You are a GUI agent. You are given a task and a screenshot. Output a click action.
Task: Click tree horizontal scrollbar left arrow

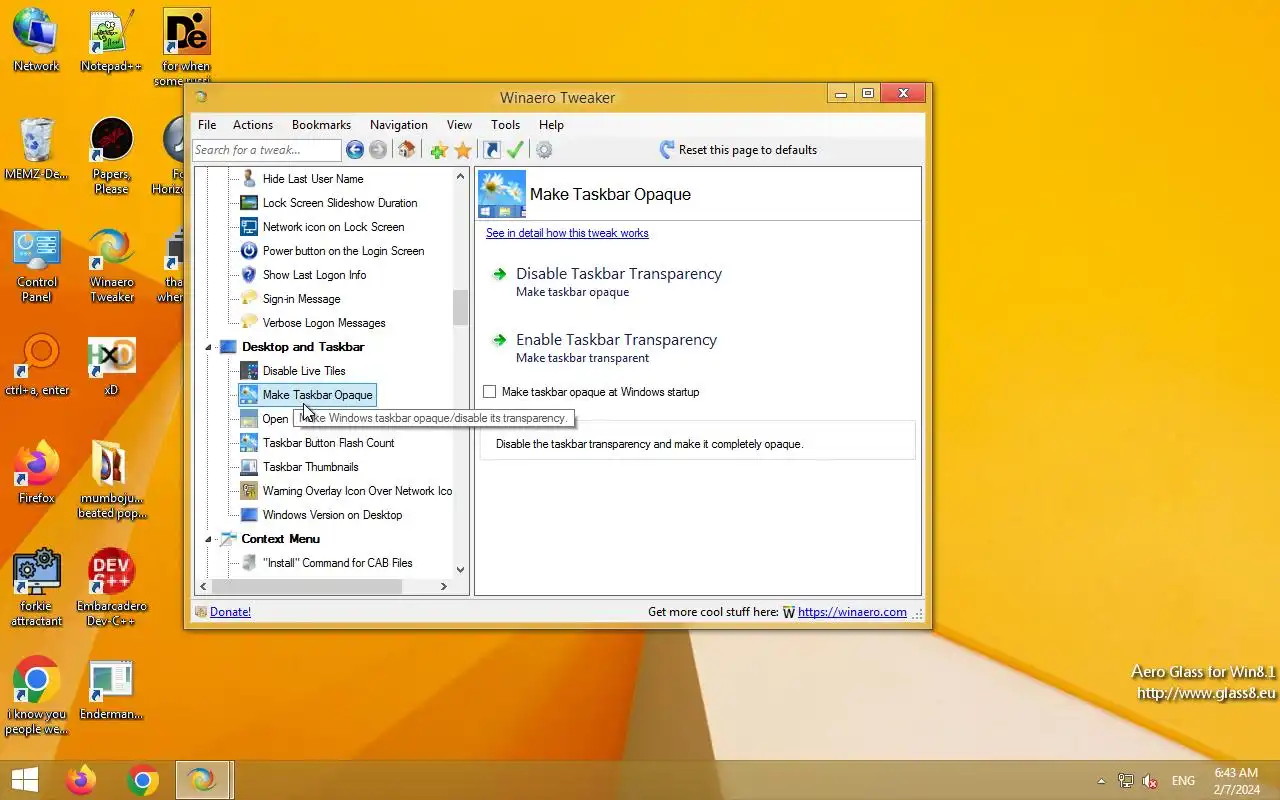204,587
